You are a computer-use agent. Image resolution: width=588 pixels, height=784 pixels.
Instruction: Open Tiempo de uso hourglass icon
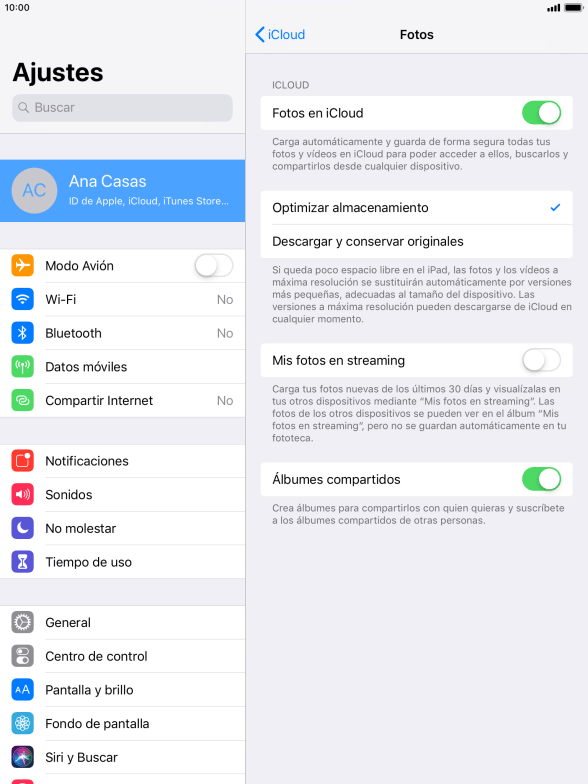tap(22, 562)
